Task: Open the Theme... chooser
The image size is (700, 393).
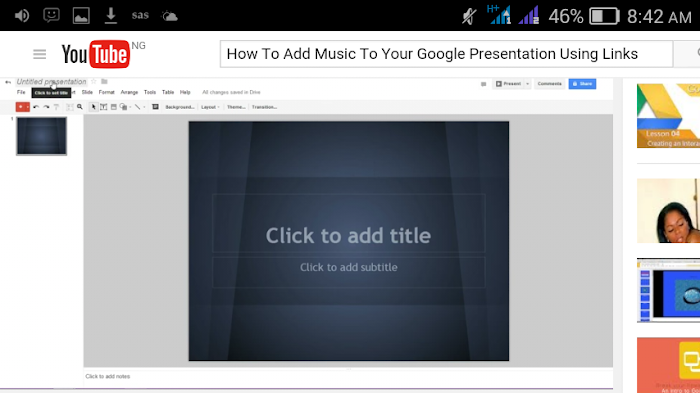Action: click(x=236, y=107)
